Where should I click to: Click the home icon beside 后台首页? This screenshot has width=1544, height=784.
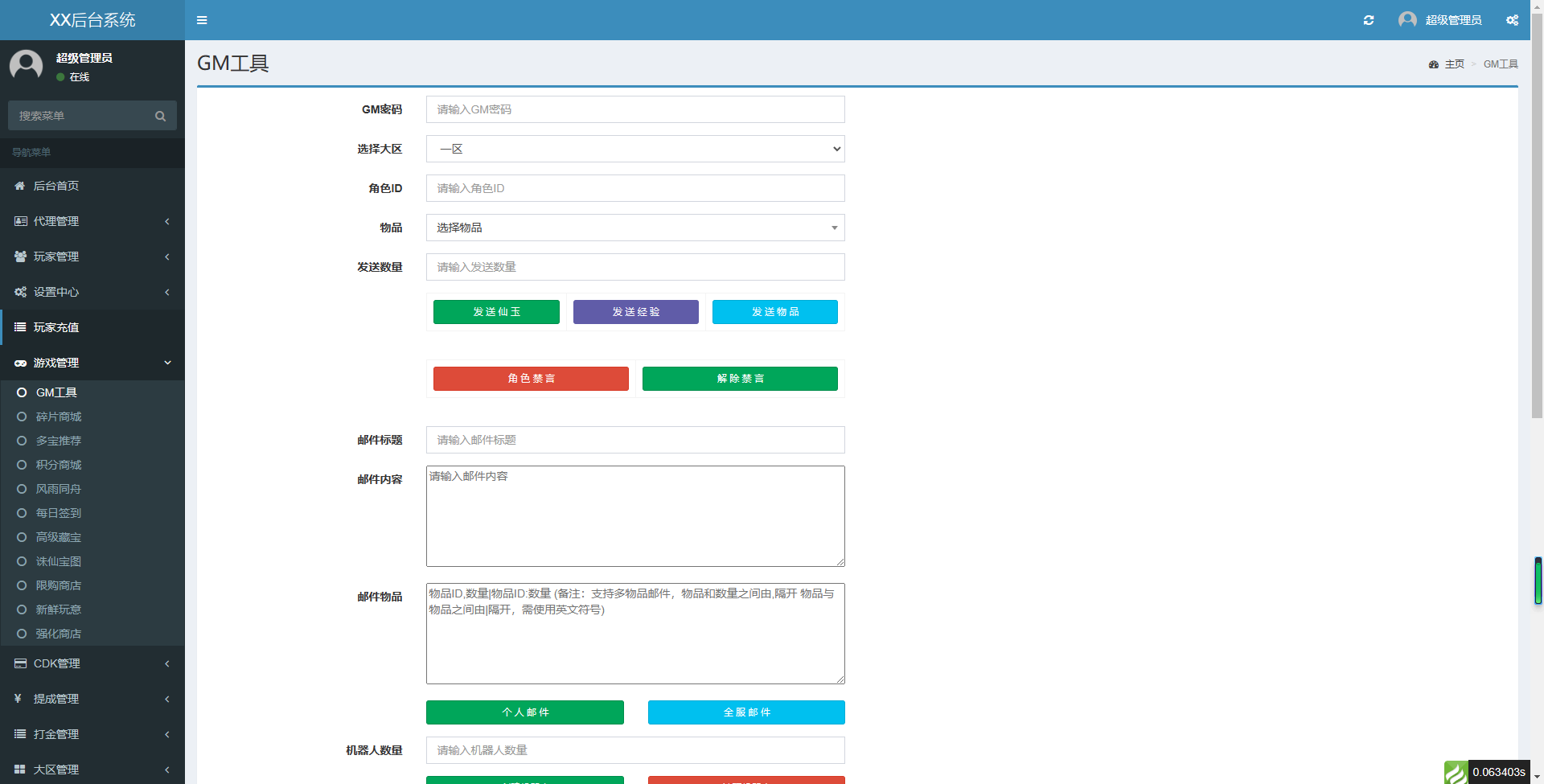20,186
